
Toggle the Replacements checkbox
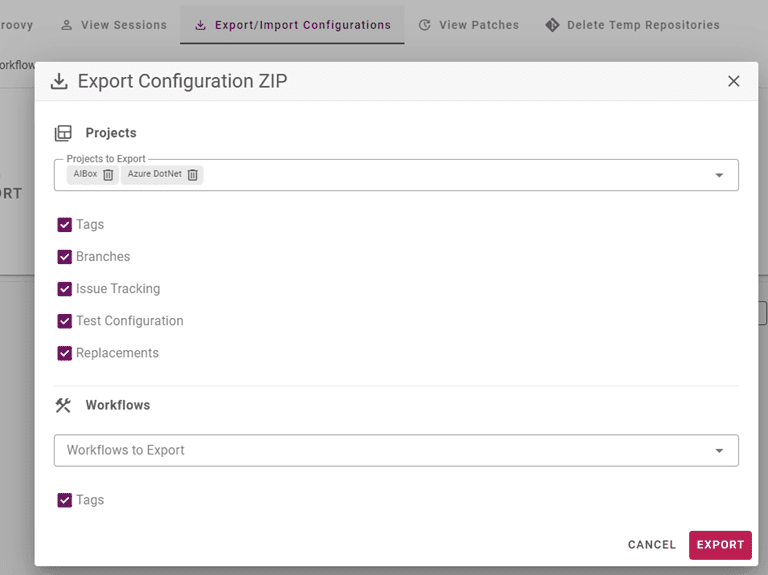[65, 353]
